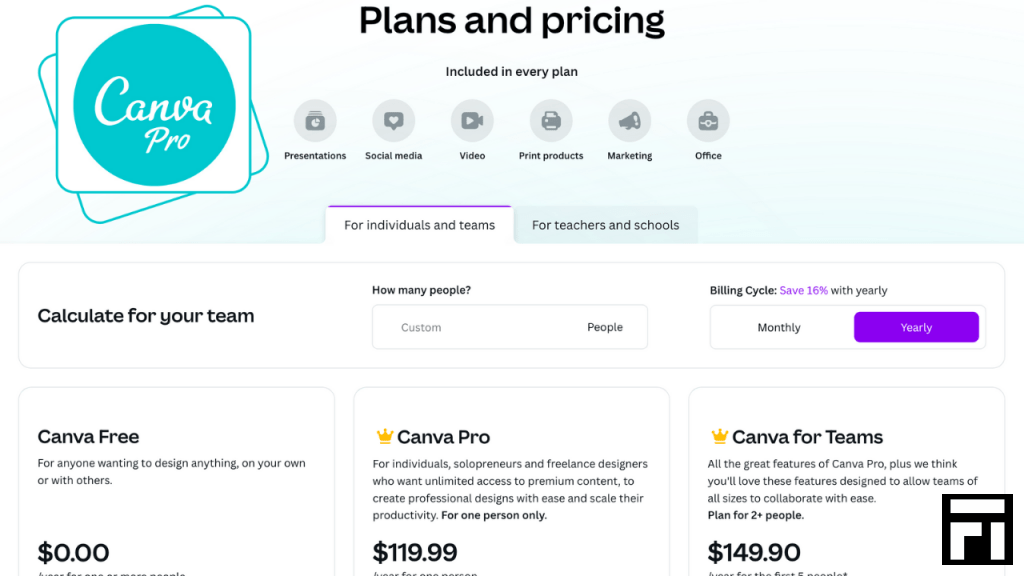Click the Canva Free plan heading

tap(88, 436)
